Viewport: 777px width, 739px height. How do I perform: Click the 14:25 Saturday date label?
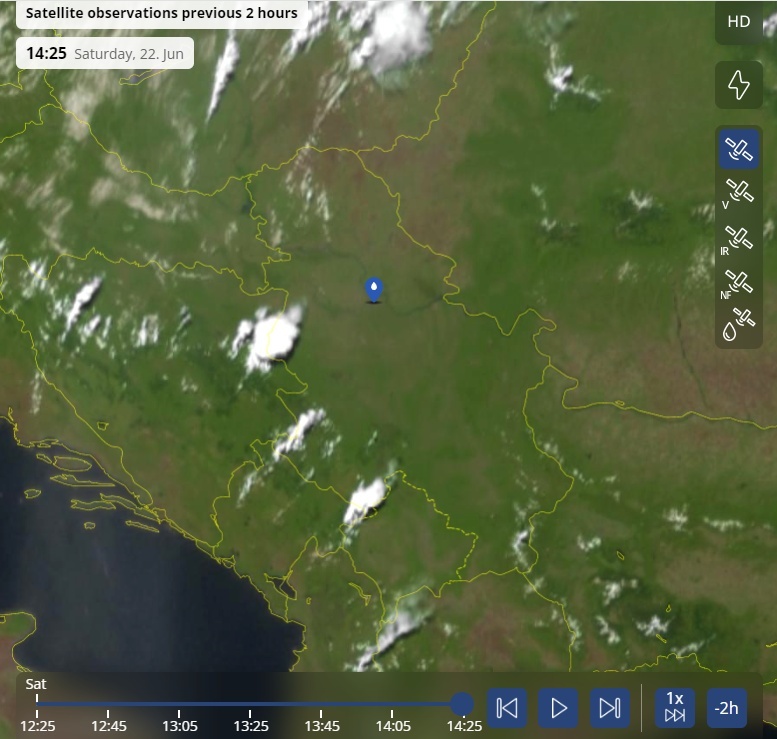point(105,53)
